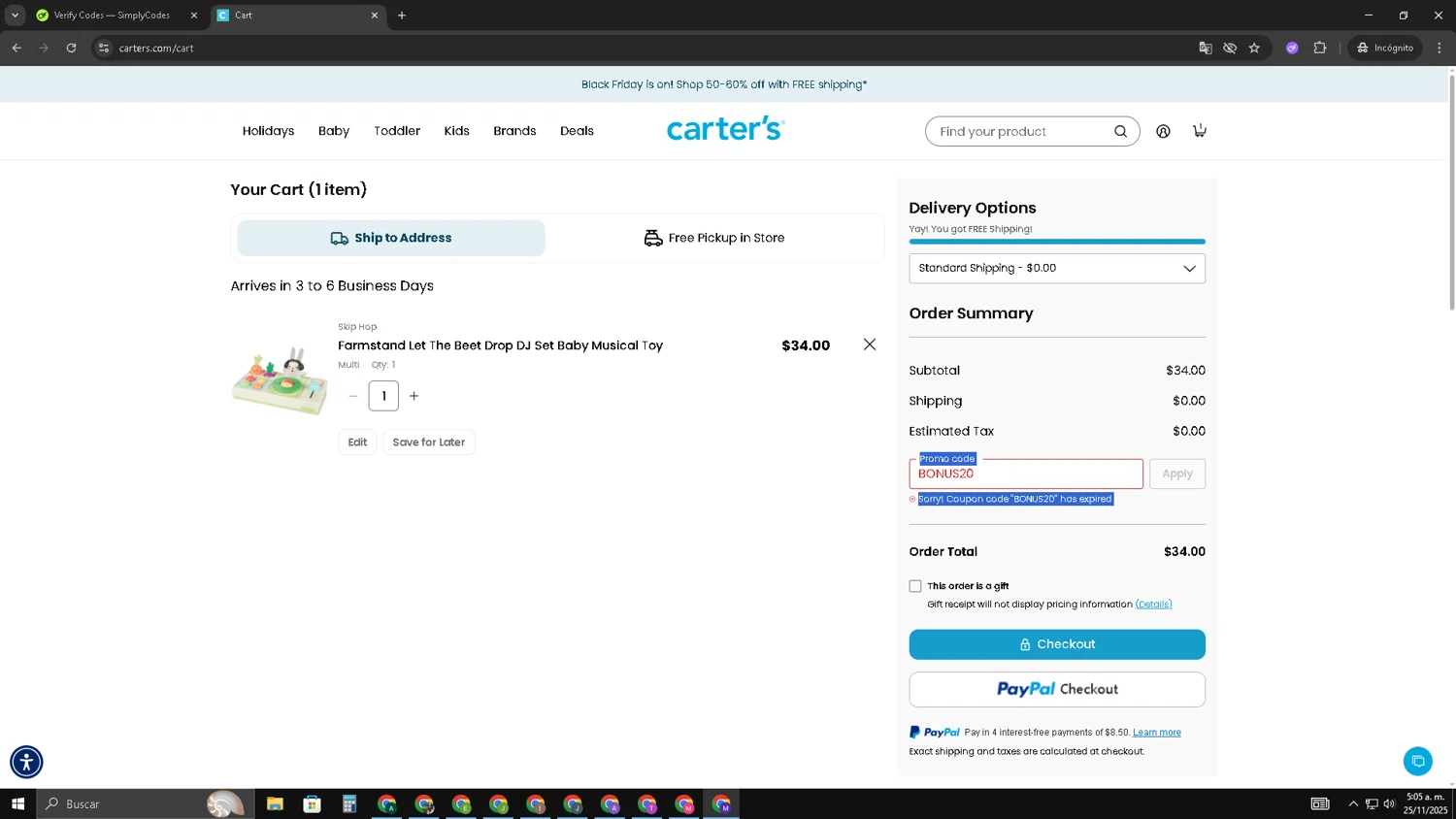Open the live chat bubble icon

click(1418, 761)
